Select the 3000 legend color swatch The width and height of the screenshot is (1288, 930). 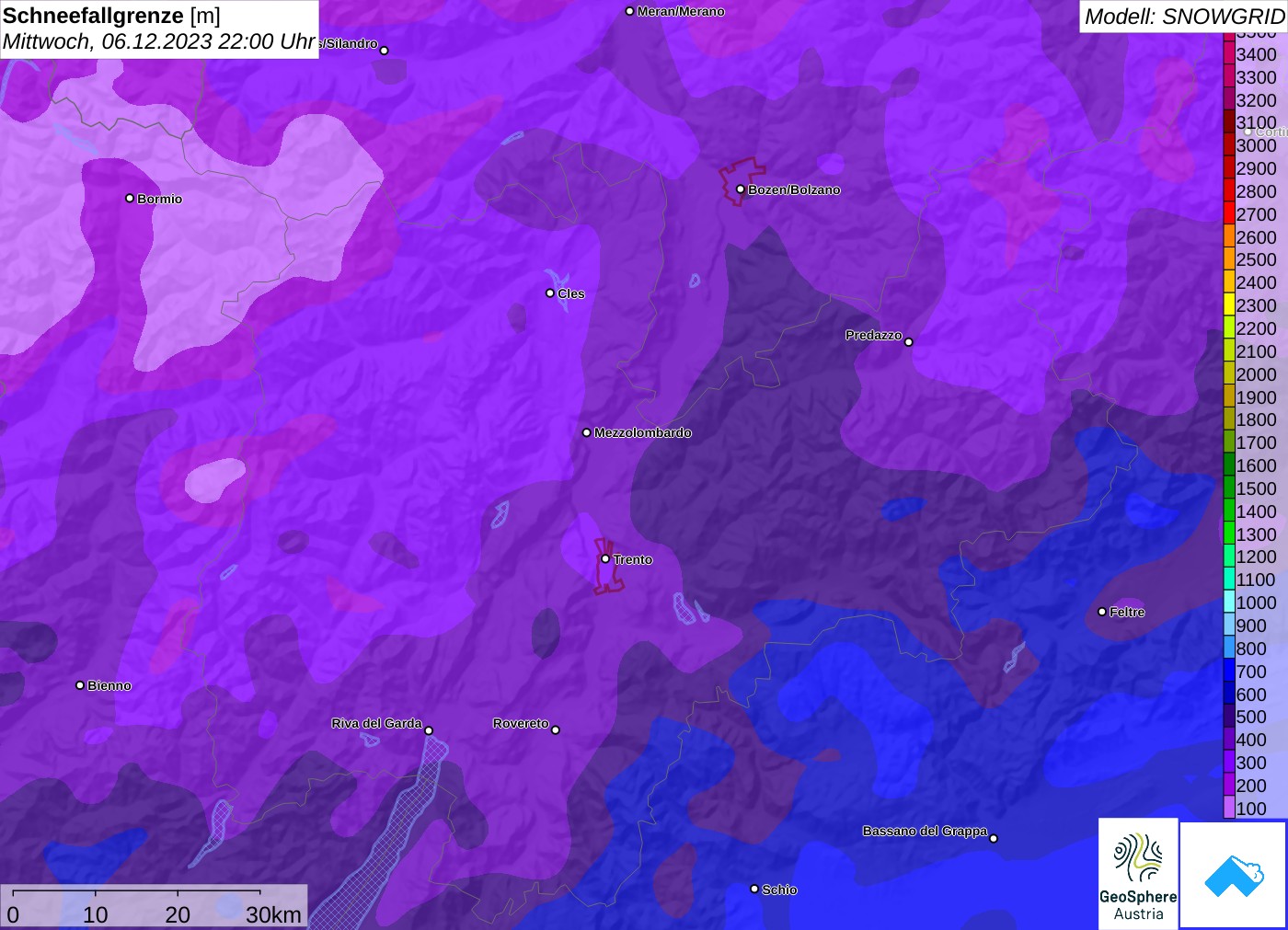point(1228,144)
